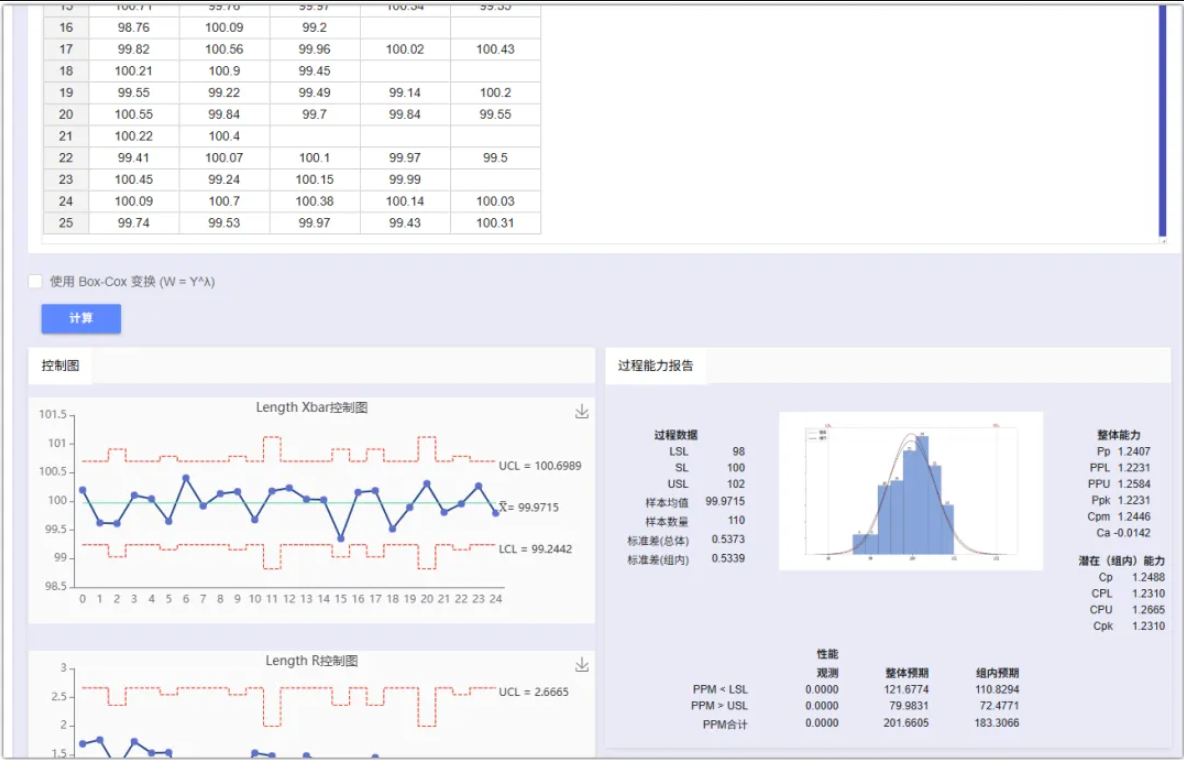Viewport: 1184px width, 760px height.
Task: Click the UCL = 100.6989 label
Action: coord(540,465)
